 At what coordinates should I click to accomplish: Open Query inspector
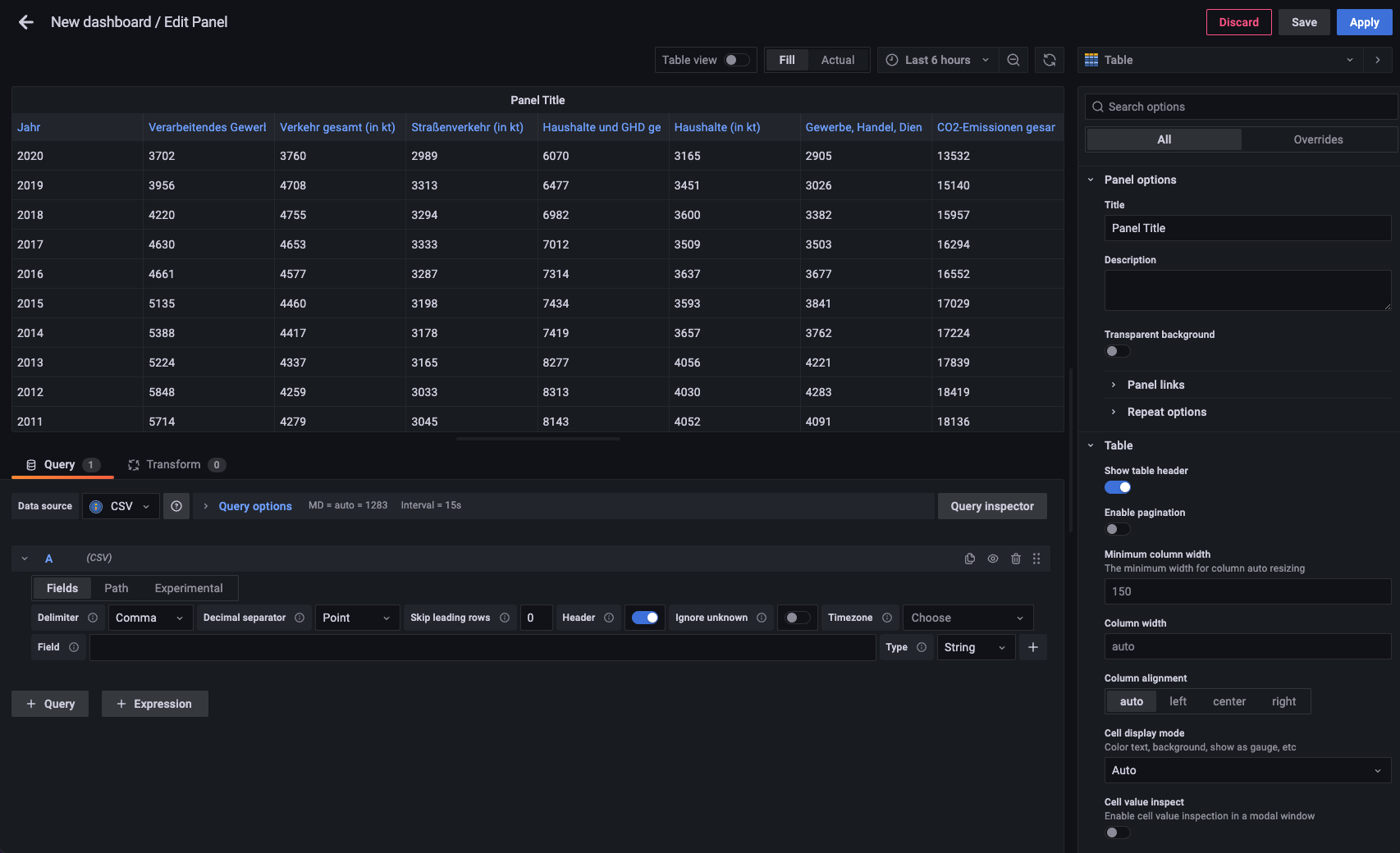(x=992, y=506)
